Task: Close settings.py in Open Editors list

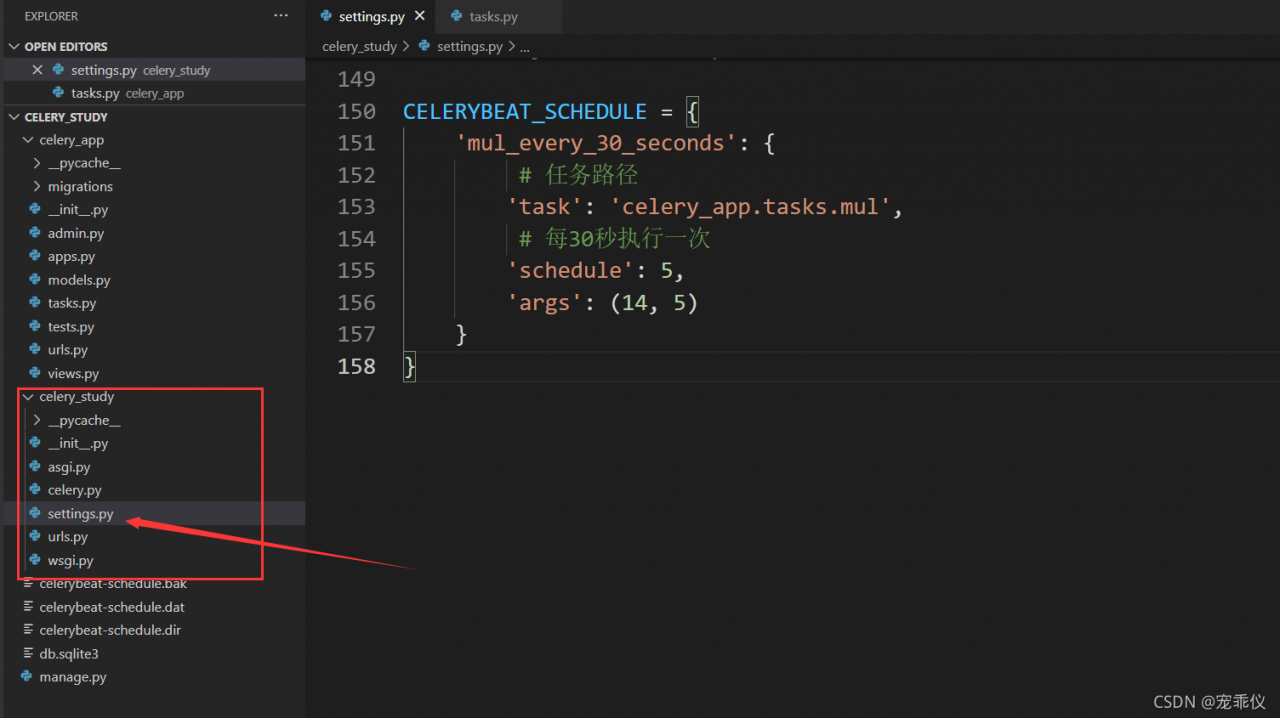Action: [x=38, y=70]
